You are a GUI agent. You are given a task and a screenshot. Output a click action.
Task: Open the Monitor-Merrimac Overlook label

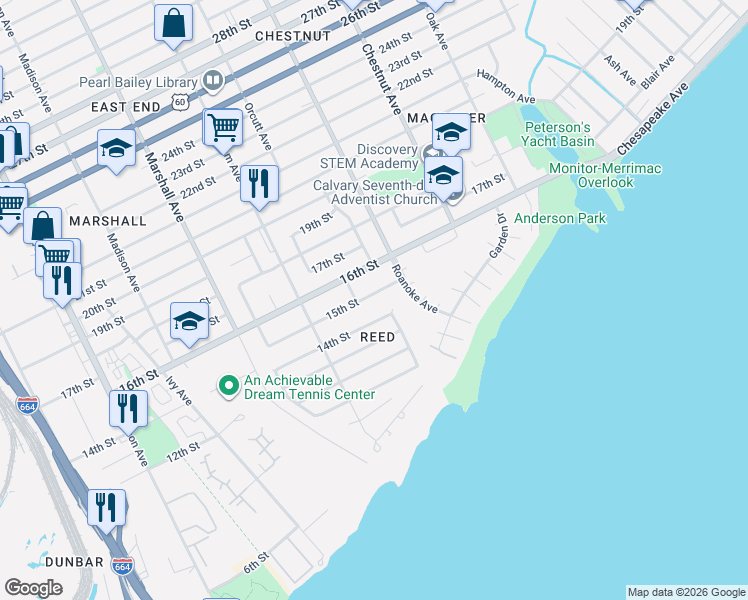point(605,175)
